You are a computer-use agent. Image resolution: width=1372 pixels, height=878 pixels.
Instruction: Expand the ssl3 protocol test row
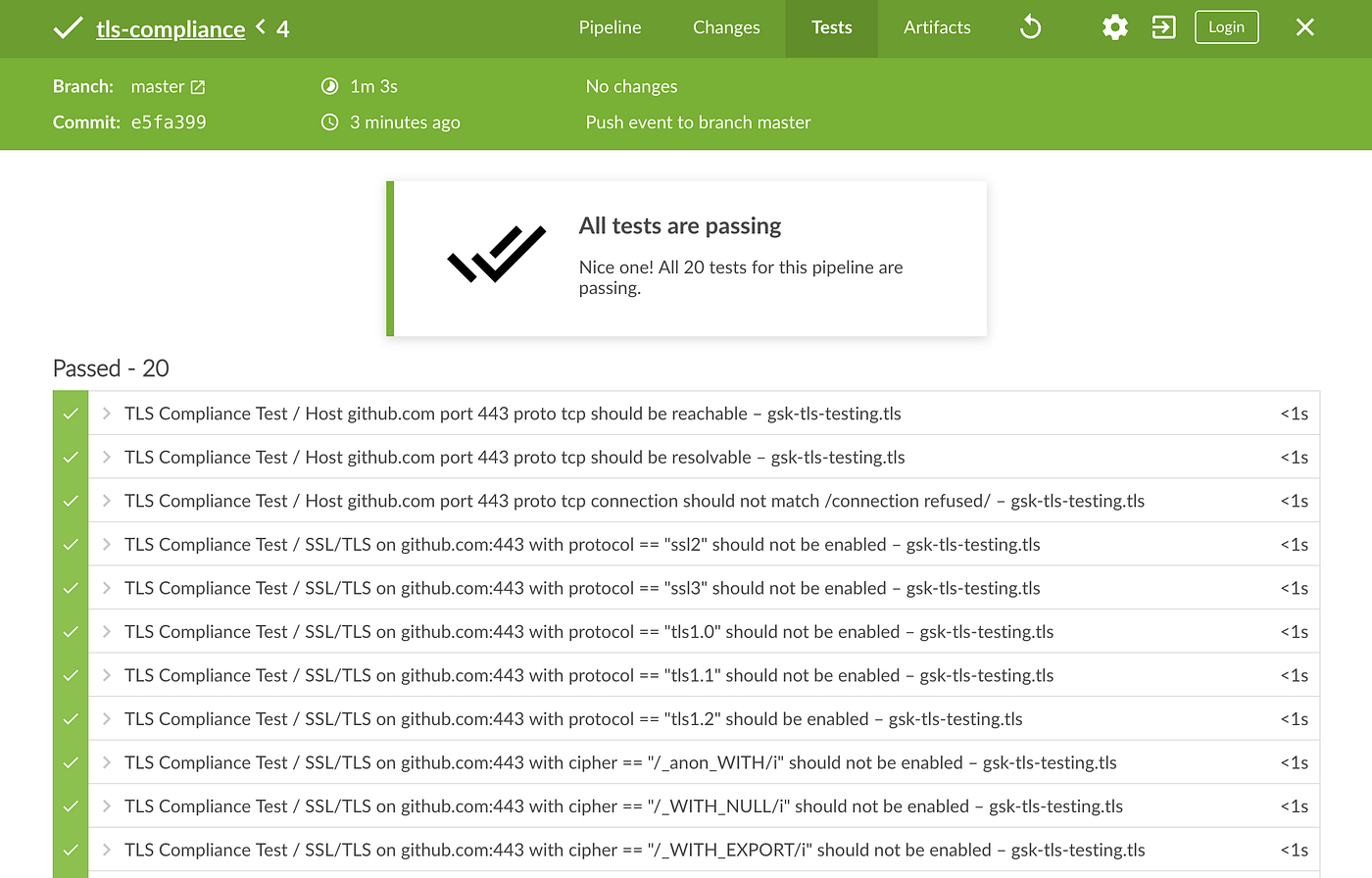point(107,588)
